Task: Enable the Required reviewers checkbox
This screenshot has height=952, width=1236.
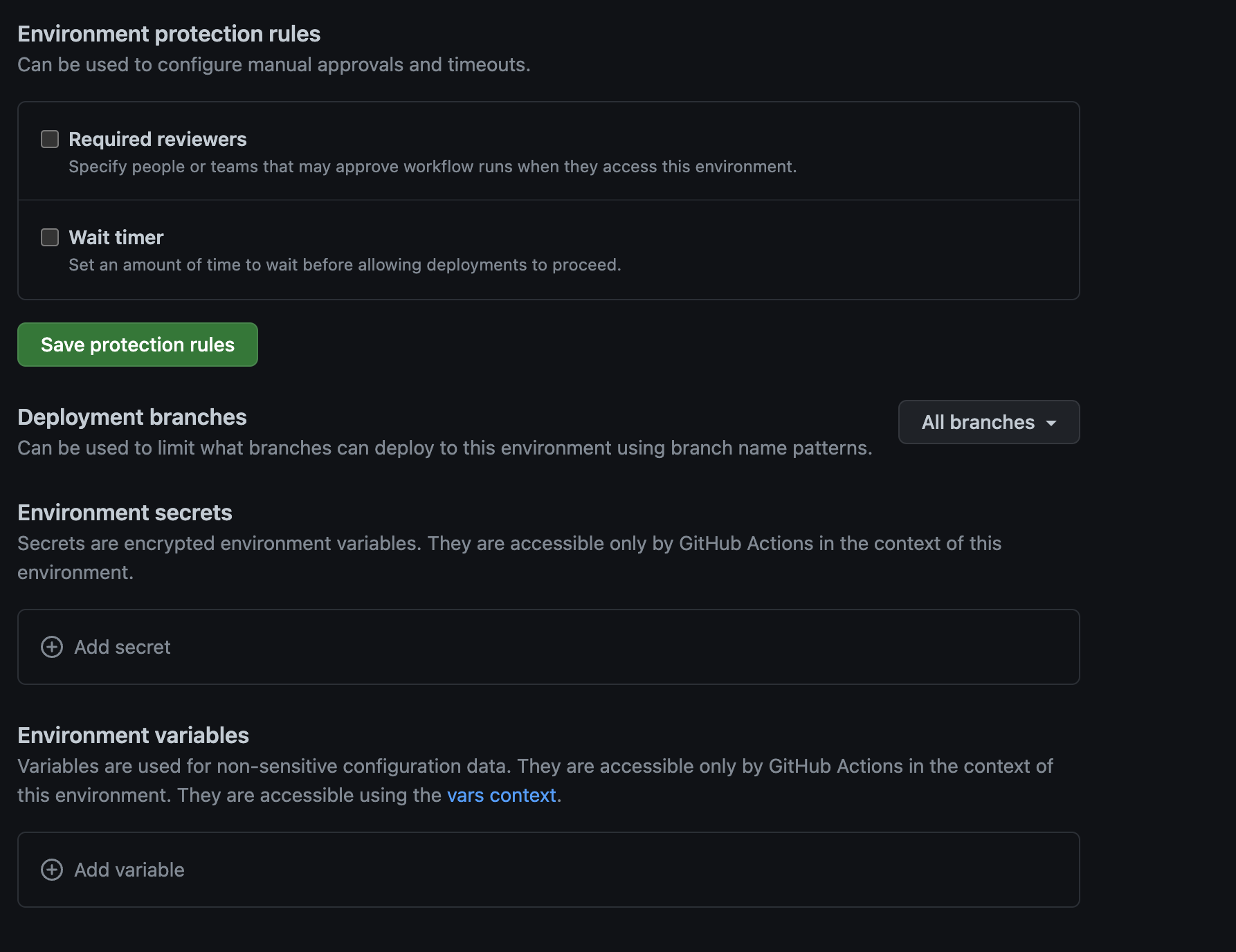Action: pyautogui.click(x=50, y=139)
